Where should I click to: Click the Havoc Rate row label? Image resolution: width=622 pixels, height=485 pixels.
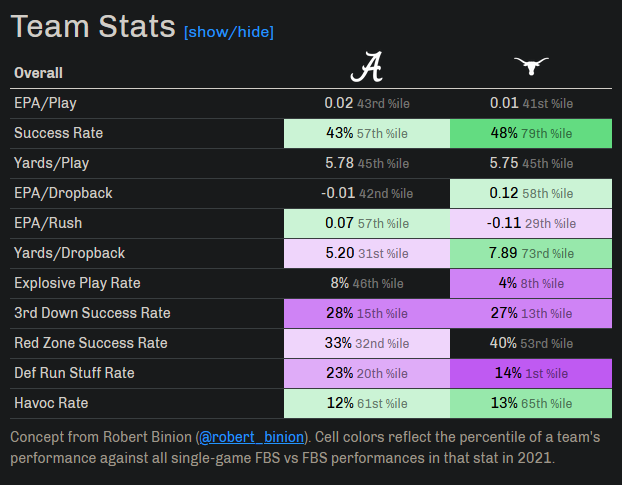pos(51,403)
